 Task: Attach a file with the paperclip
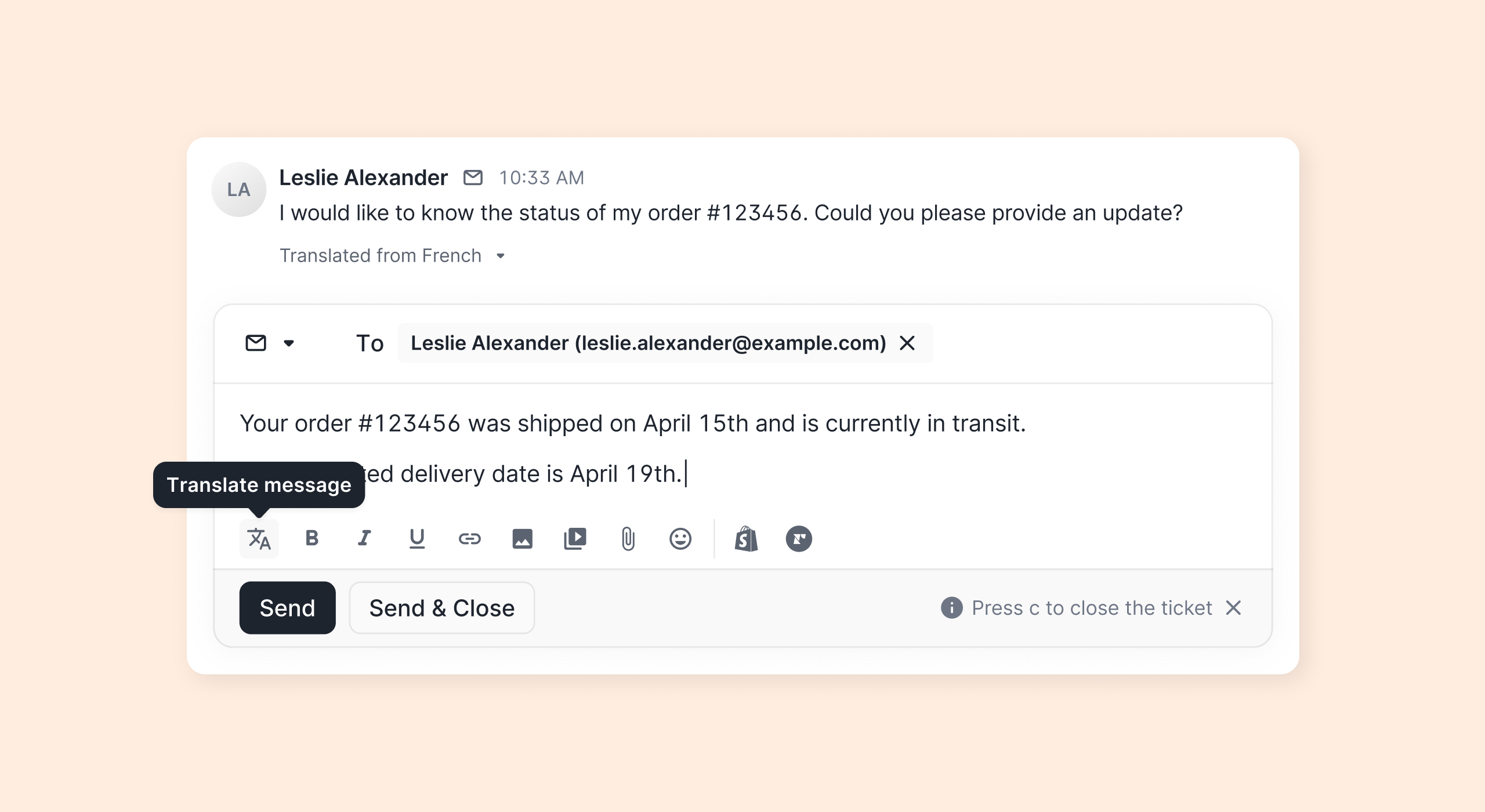coord(628,539)
